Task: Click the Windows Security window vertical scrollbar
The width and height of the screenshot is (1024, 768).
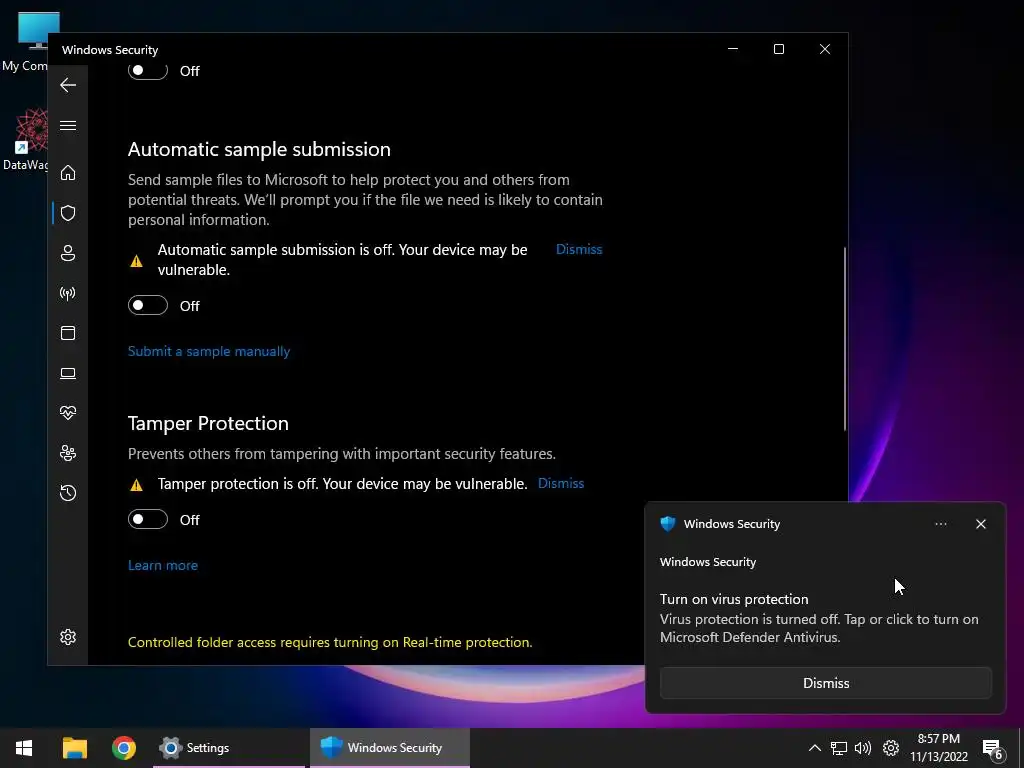Action: coord(844,338)
